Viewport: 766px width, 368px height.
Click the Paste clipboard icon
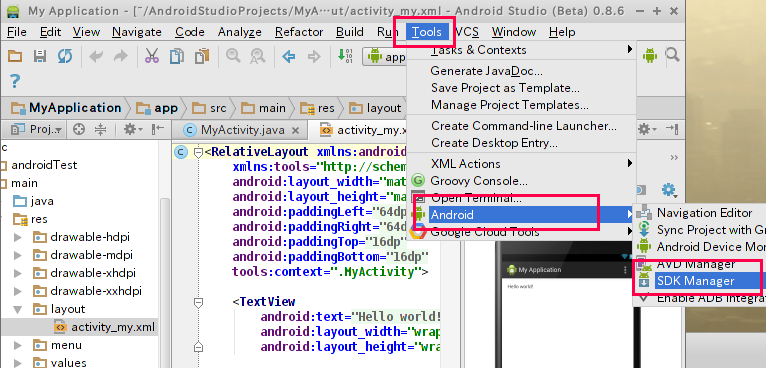pos(202,56)
